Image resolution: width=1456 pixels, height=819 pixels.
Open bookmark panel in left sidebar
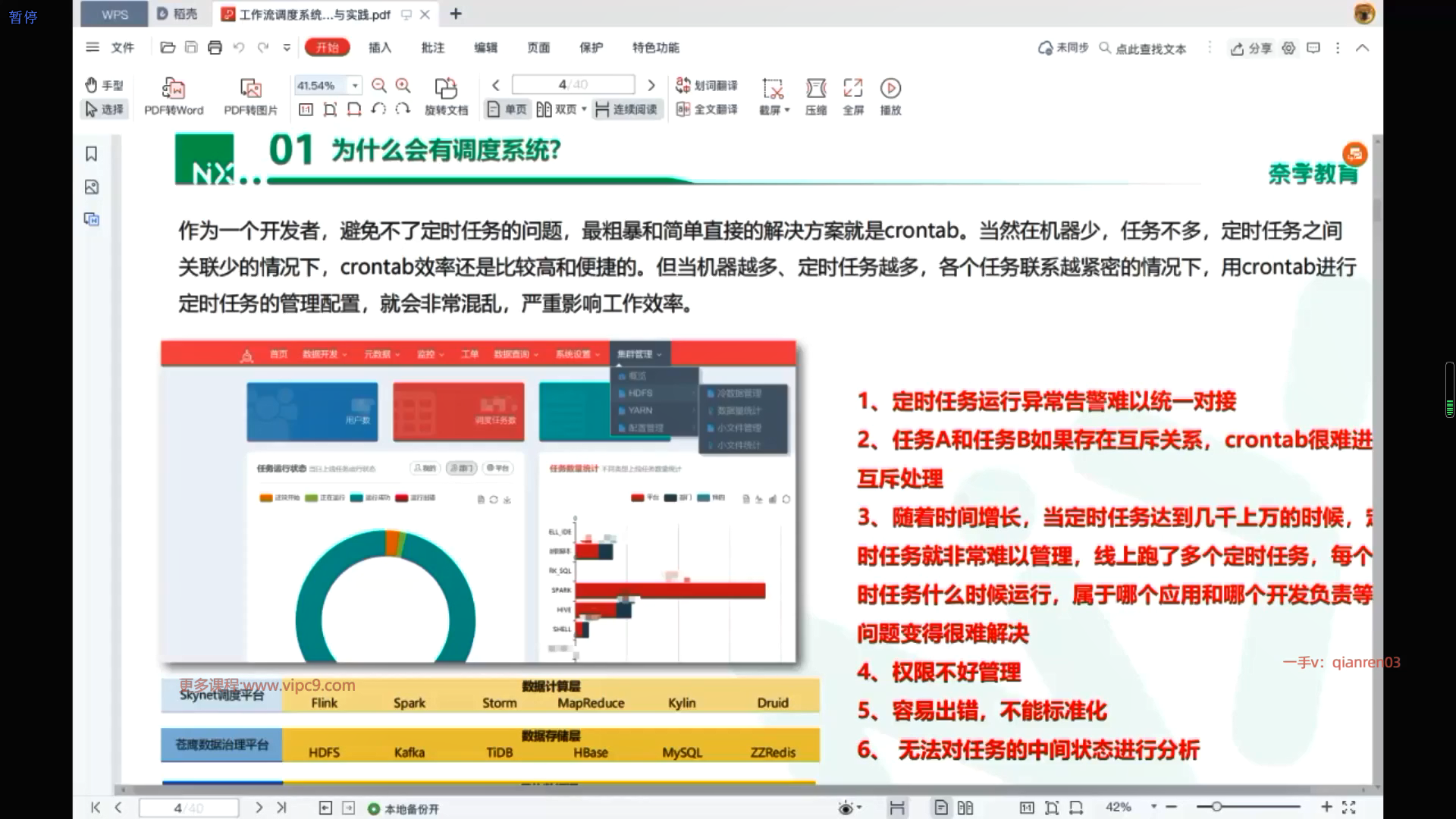click(92, 154)
